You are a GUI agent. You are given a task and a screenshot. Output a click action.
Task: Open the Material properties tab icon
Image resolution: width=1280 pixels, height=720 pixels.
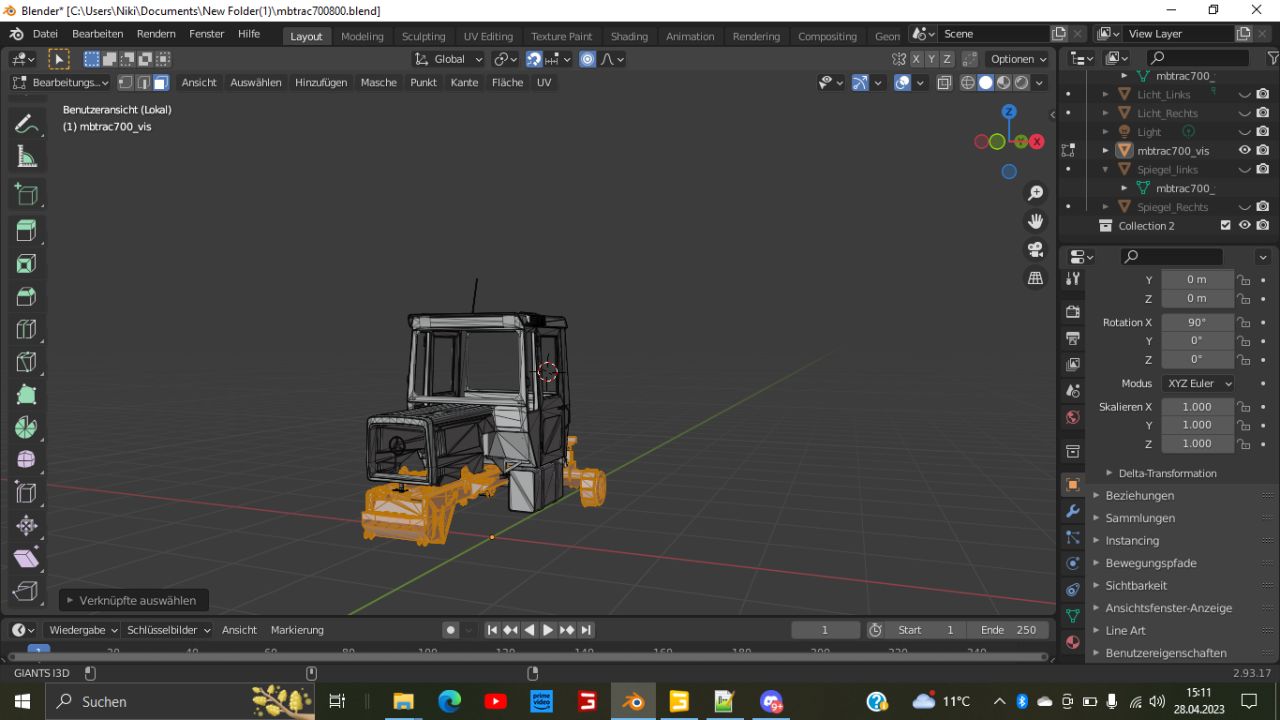click(1073, 642)
